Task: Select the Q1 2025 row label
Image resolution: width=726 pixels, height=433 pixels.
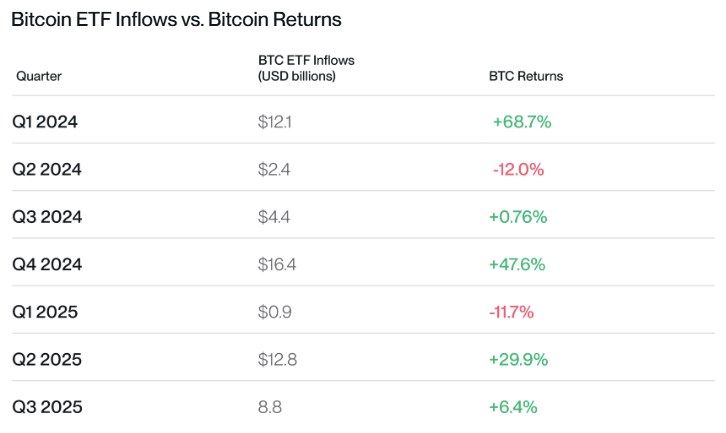Action: [x=45, y=312]
